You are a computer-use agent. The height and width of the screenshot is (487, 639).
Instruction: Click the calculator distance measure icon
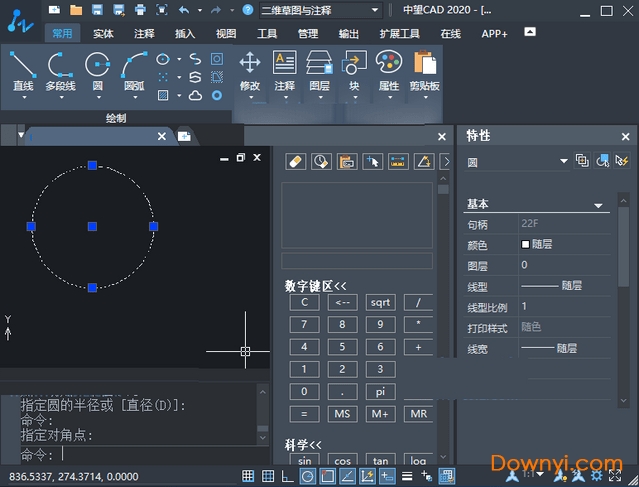(398, 162)
